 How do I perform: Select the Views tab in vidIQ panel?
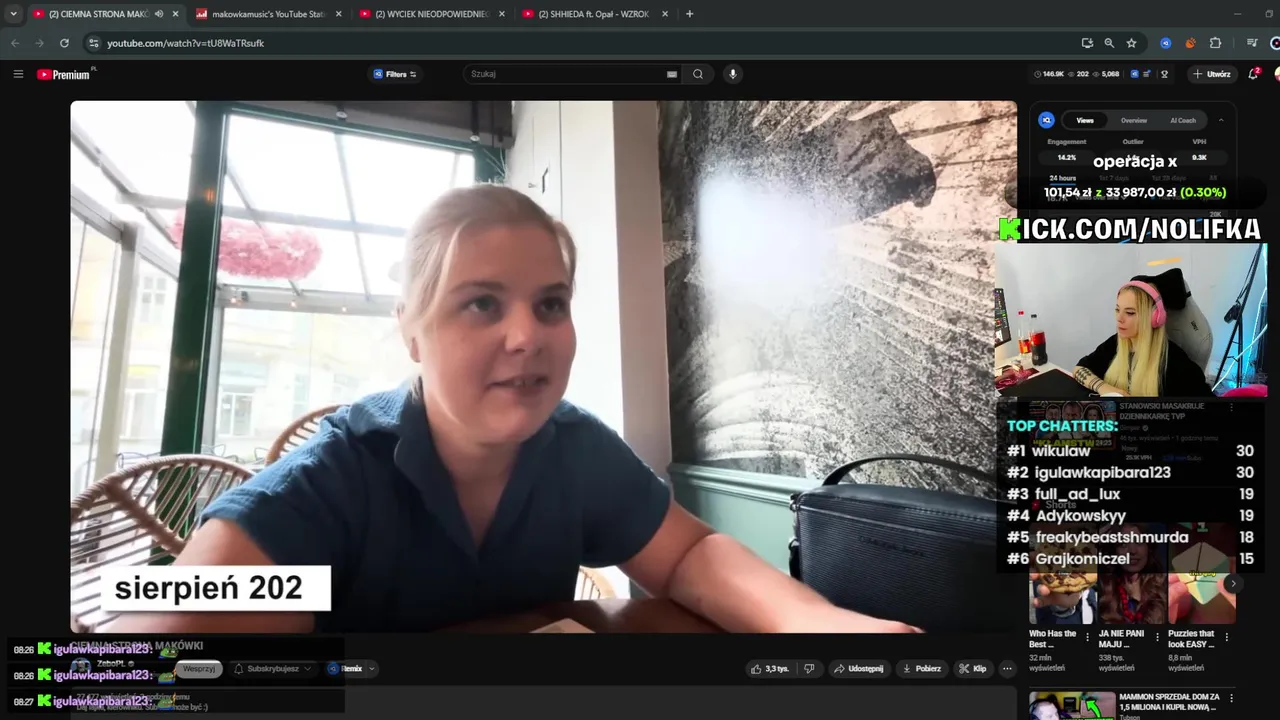1085,120
